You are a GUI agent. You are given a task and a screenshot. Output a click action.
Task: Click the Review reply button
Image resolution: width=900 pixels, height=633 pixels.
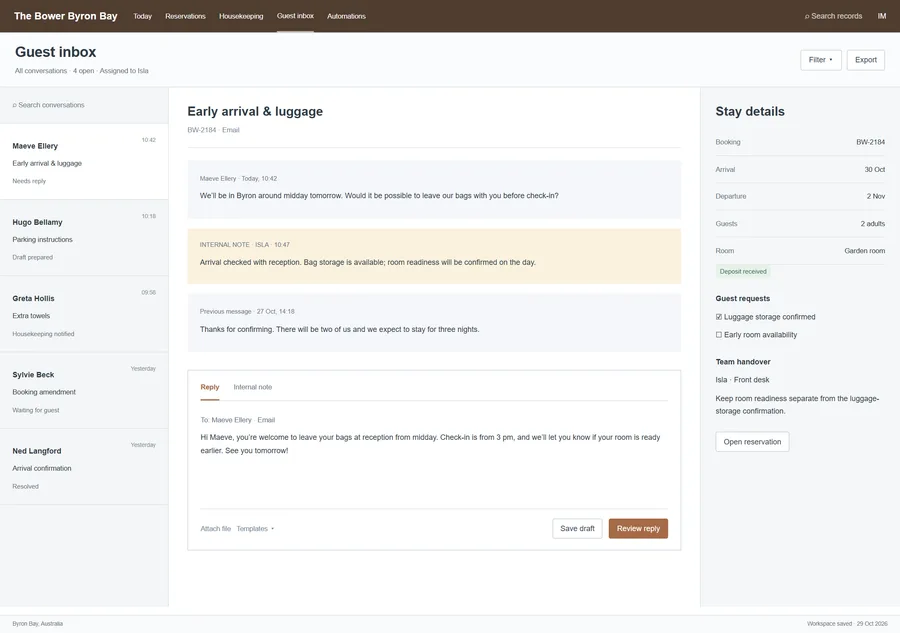click(638, 529)
